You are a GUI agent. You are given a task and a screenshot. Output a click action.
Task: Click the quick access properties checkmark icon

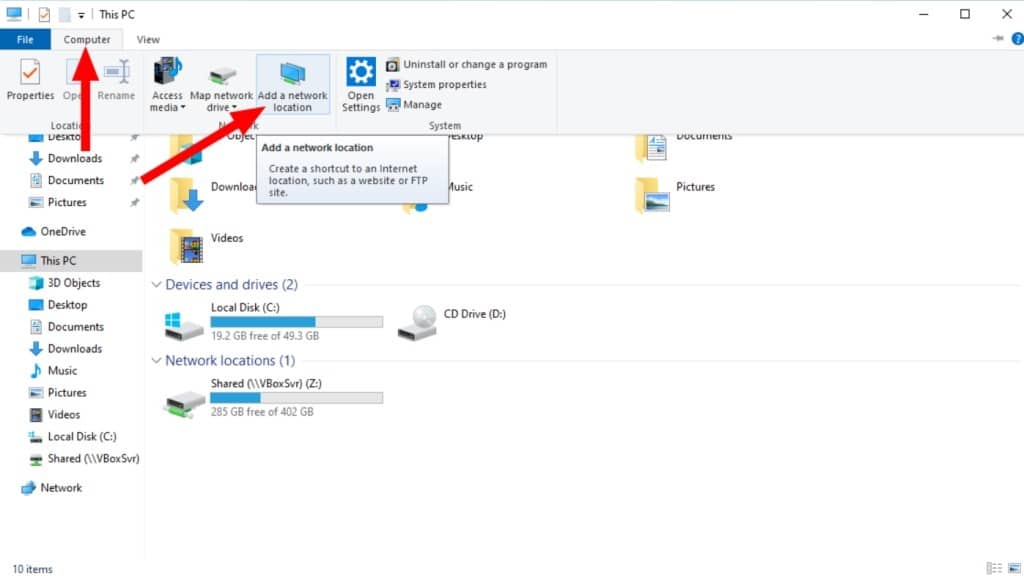[x=44, y=14]
